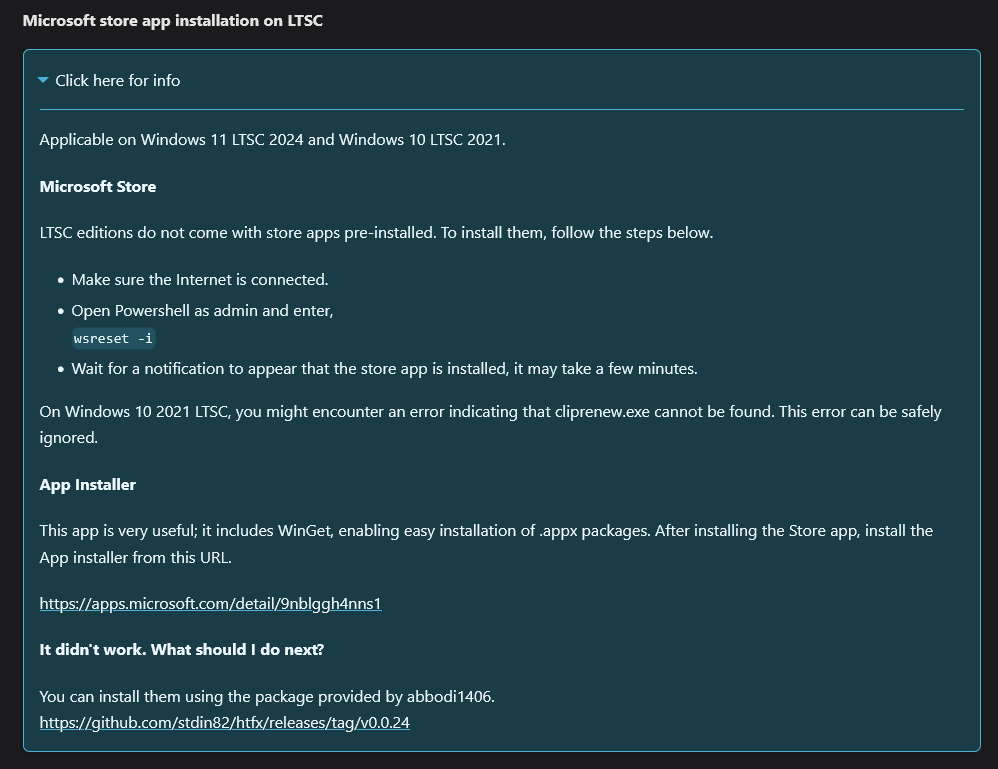This screenshot has height=769, width=998.
Task: Click the 'Click here for info' summary text
Action: pyautogui.click(x=118, y=81)
